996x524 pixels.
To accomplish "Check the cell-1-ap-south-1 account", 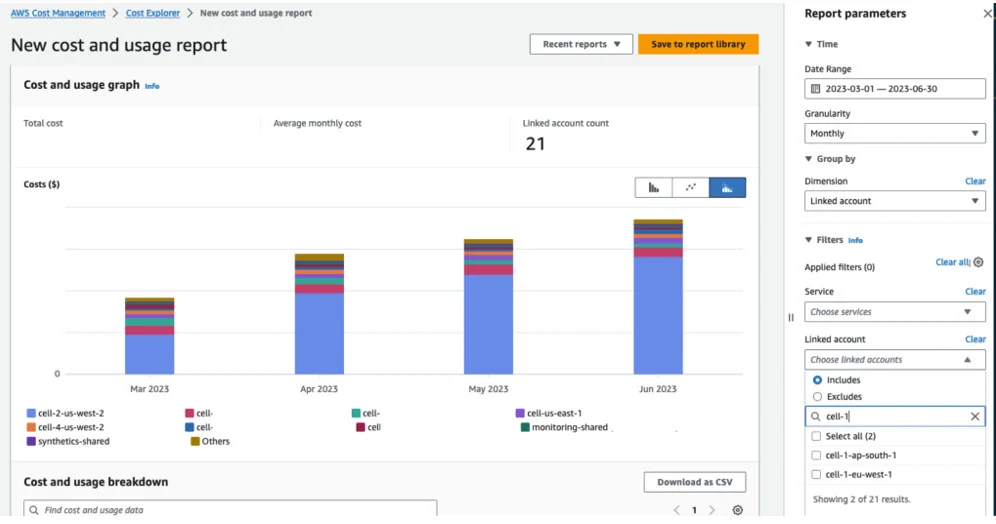I will click(x=817, y=455).
